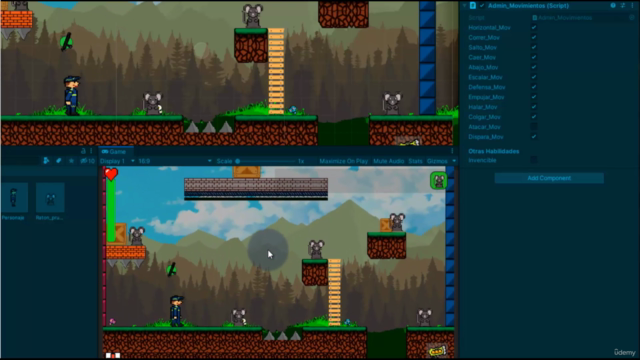Enable the Invencible checkbox
The width and height of the screenshot is (640, 360).
[x=534, y=160]
